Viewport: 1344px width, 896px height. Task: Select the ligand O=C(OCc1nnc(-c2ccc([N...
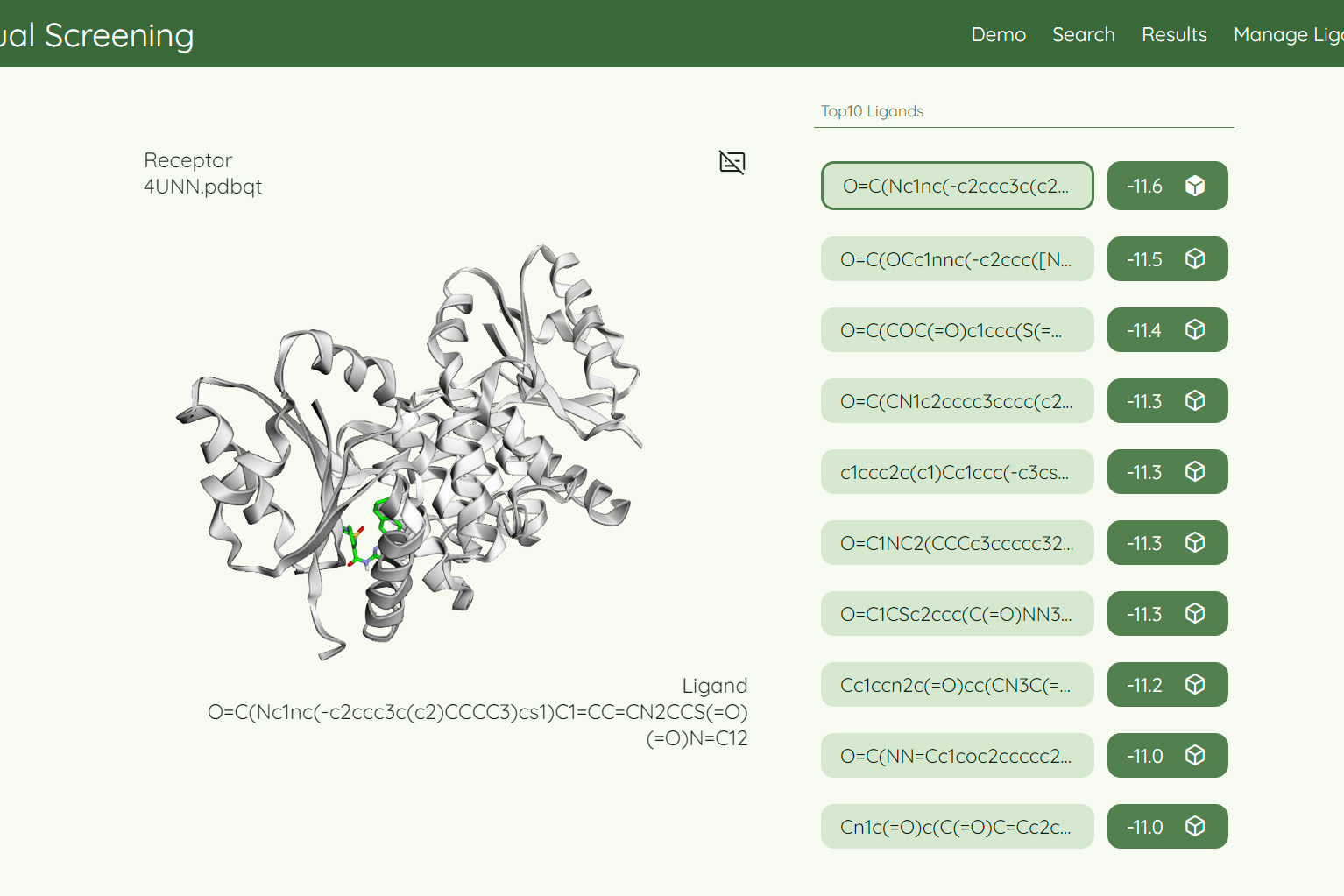[957, 259]
